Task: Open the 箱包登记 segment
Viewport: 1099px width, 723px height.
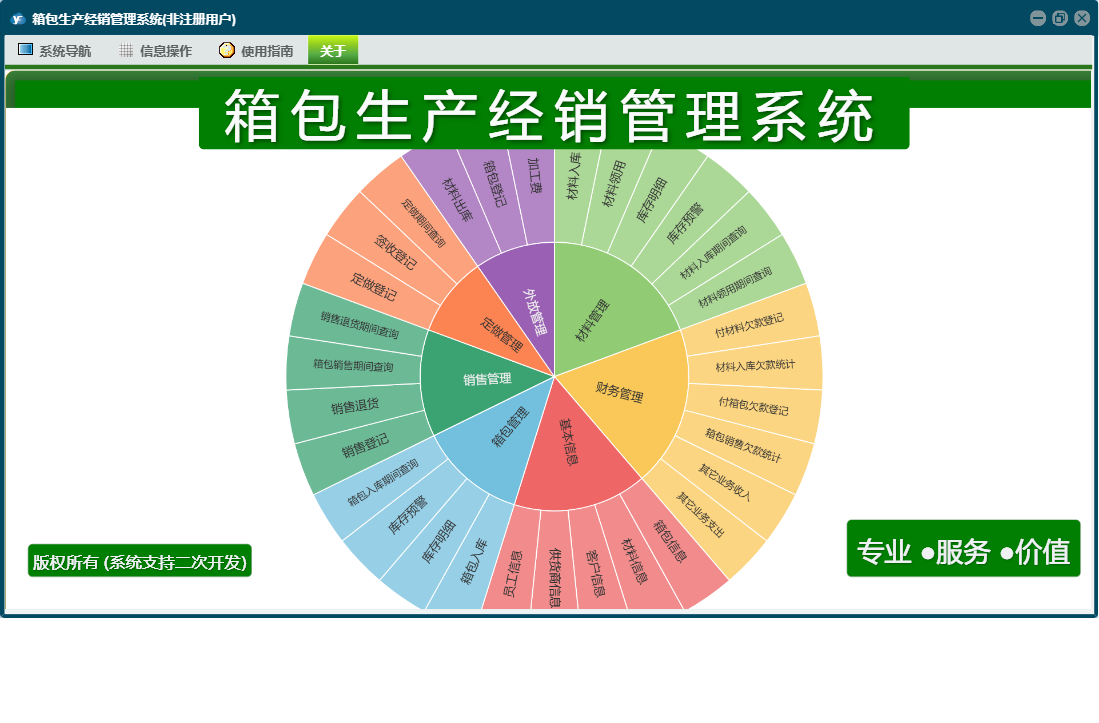Action: coord(494,184)
